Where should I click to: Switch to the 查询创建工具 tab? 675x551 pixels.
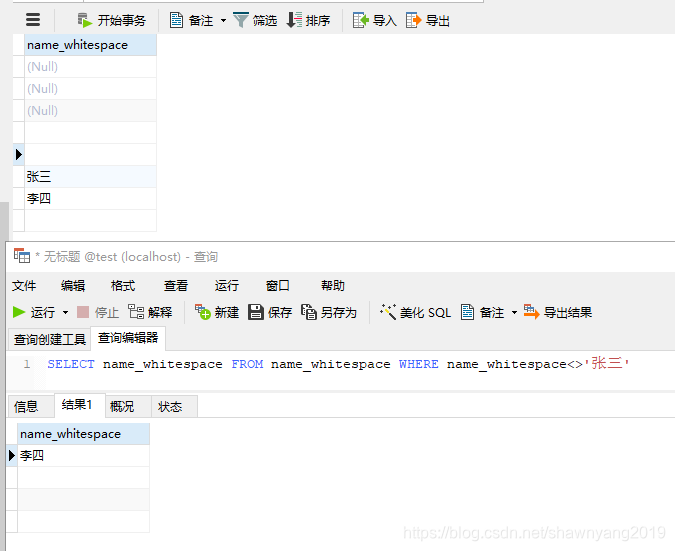click(50, 339)
